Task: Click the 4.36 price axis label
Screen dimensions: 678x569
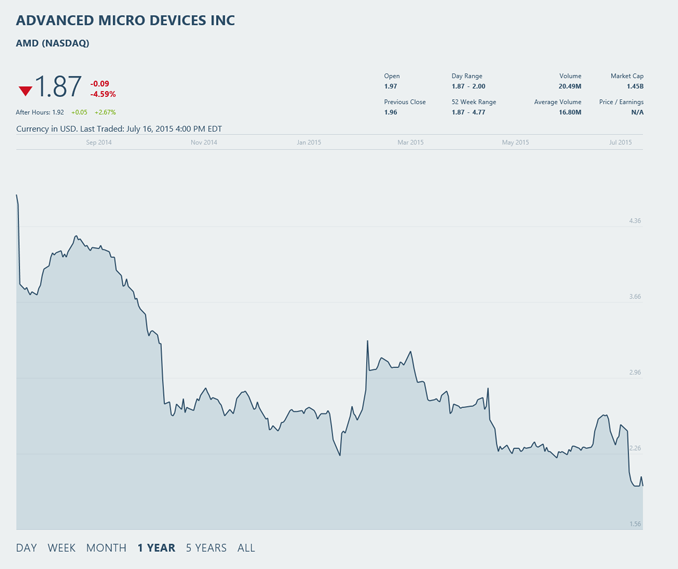Action: [635, 221]
